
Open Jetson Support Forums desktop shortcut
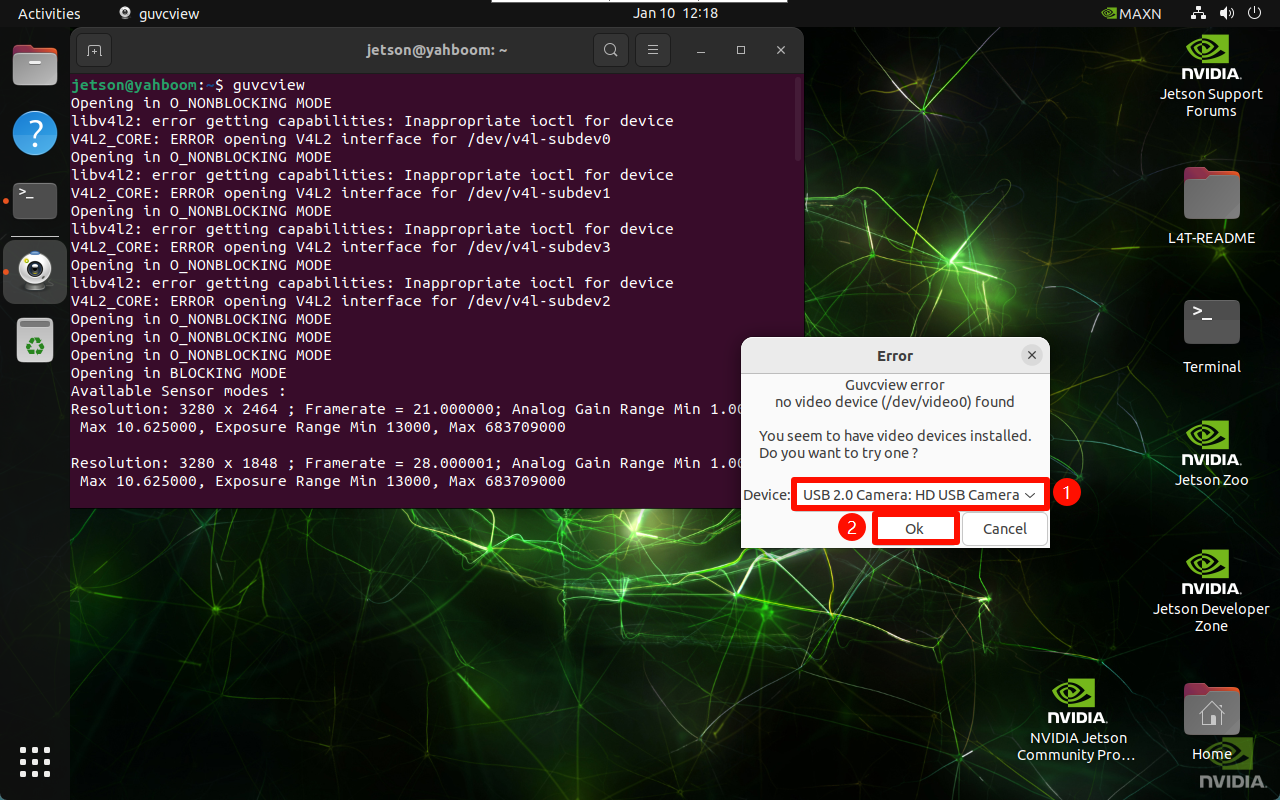[x=1211, y=75]
